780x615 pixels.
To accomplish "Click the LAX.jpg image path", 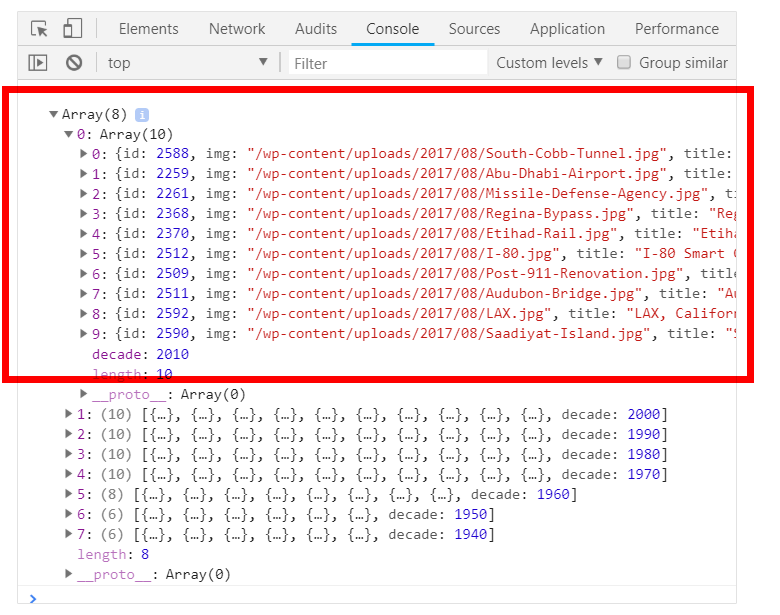I will pos(399,313).
